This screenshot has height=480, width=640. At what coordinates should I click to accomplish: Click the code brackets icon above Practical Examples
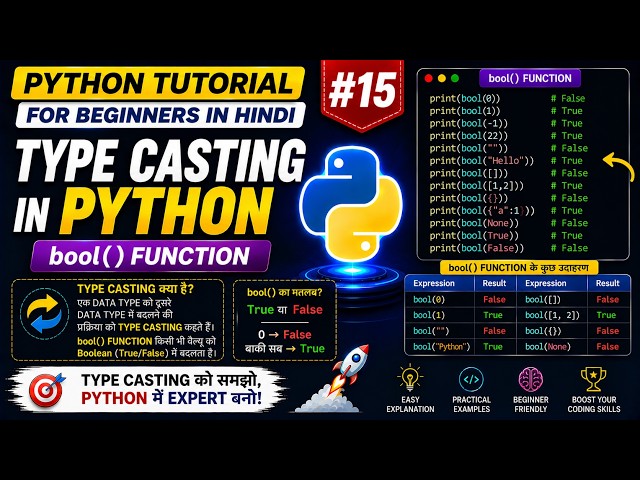pos(471,379)
